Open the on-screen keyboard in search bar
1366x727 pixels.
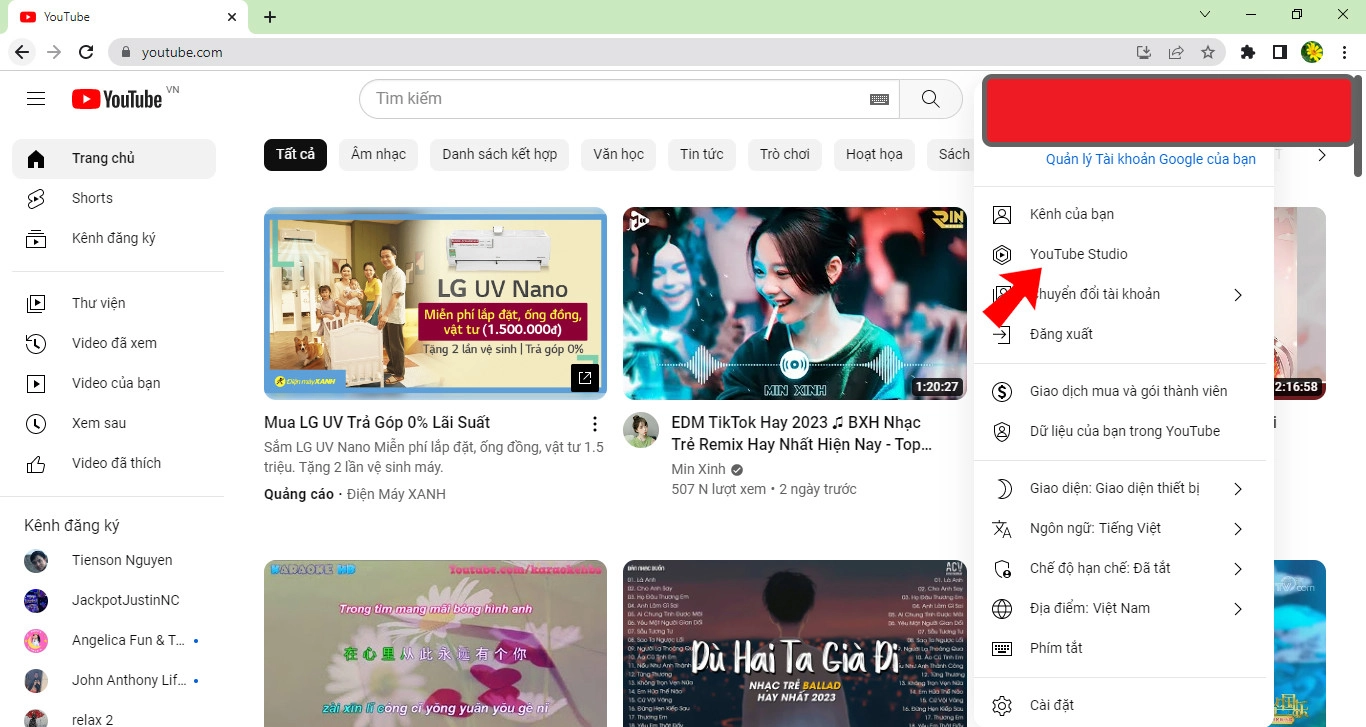click(x=879, y=98)
